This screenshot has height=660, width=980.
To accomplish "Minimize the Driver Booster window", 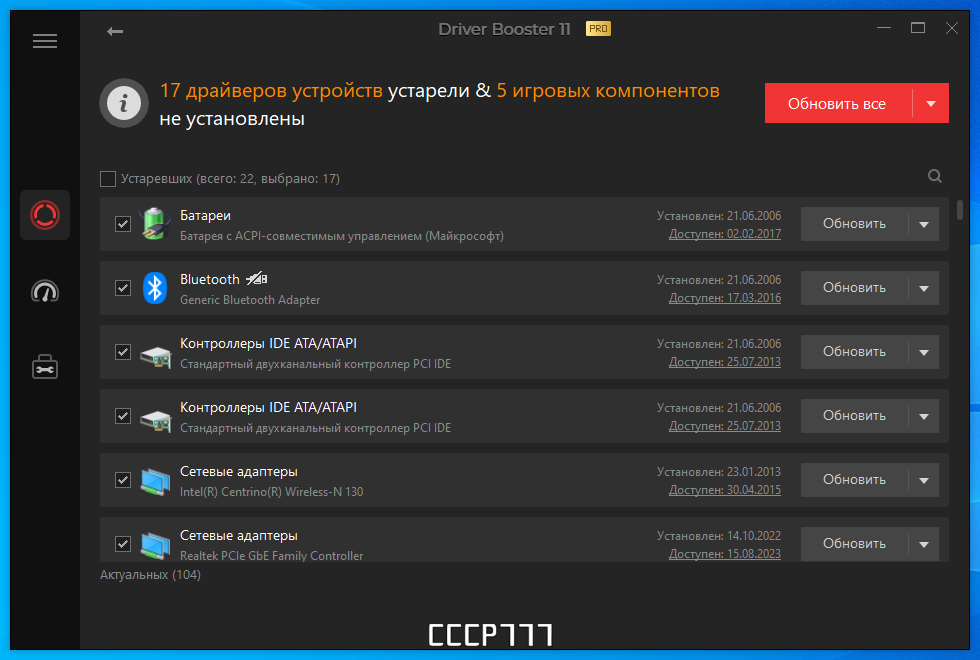I will (884, 28).
